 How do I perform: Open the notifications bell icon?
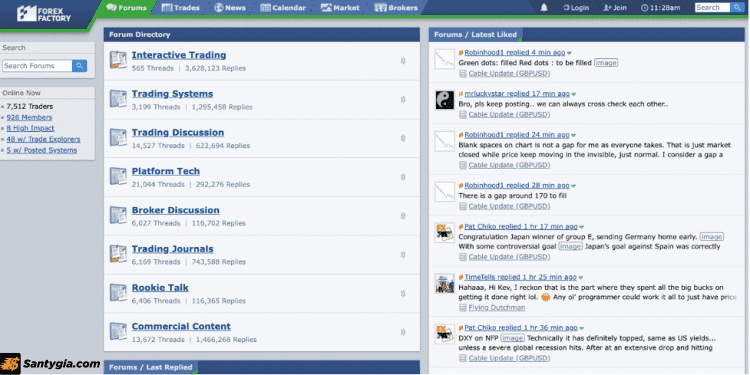544,8
